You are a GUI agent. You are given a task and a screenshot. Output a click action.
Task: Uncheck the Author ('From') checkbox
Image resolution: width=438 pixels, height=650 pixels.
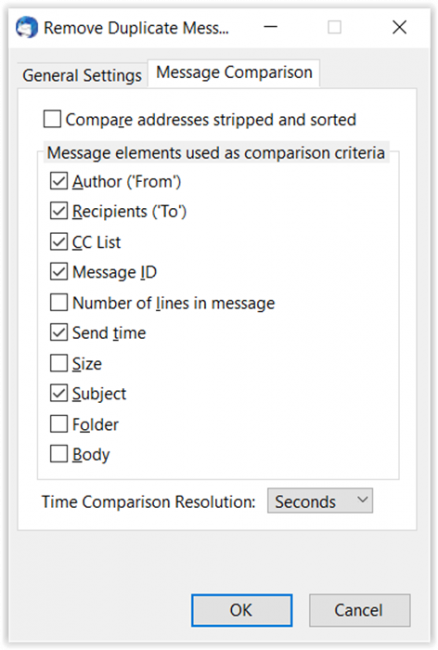coord(59,181)
